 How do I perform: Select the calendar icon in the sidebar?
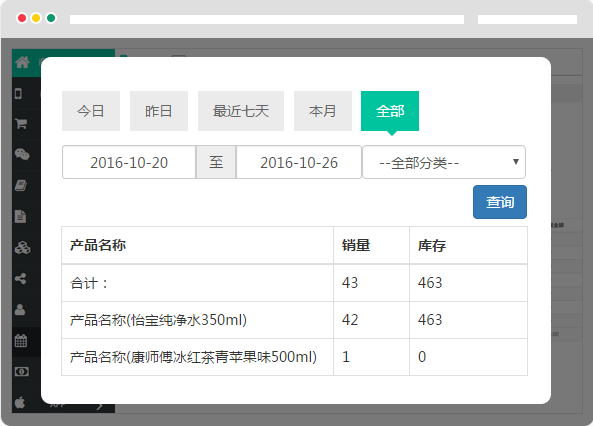pos(20,340)
